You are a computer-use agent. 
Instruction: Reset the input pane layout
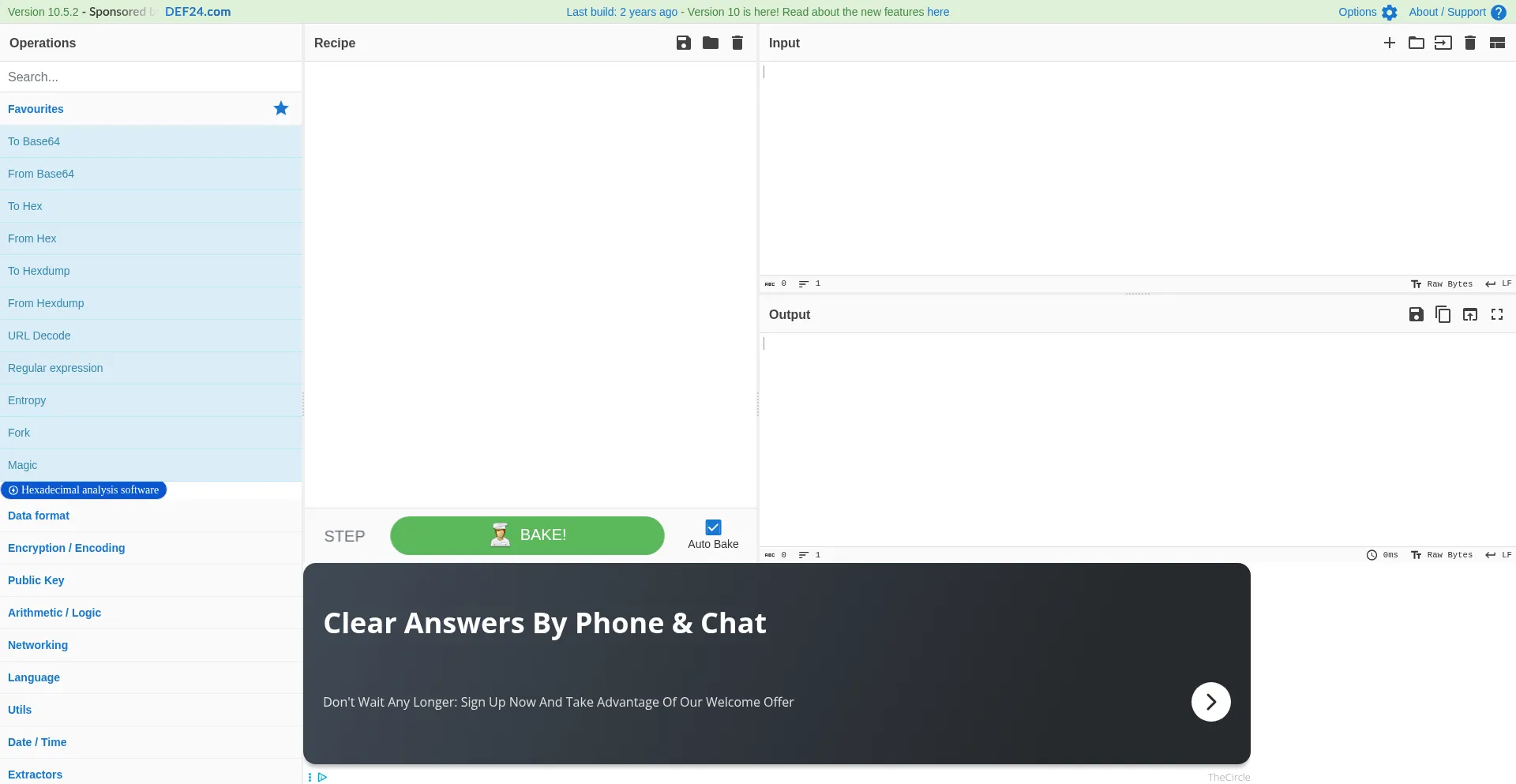1496,43
